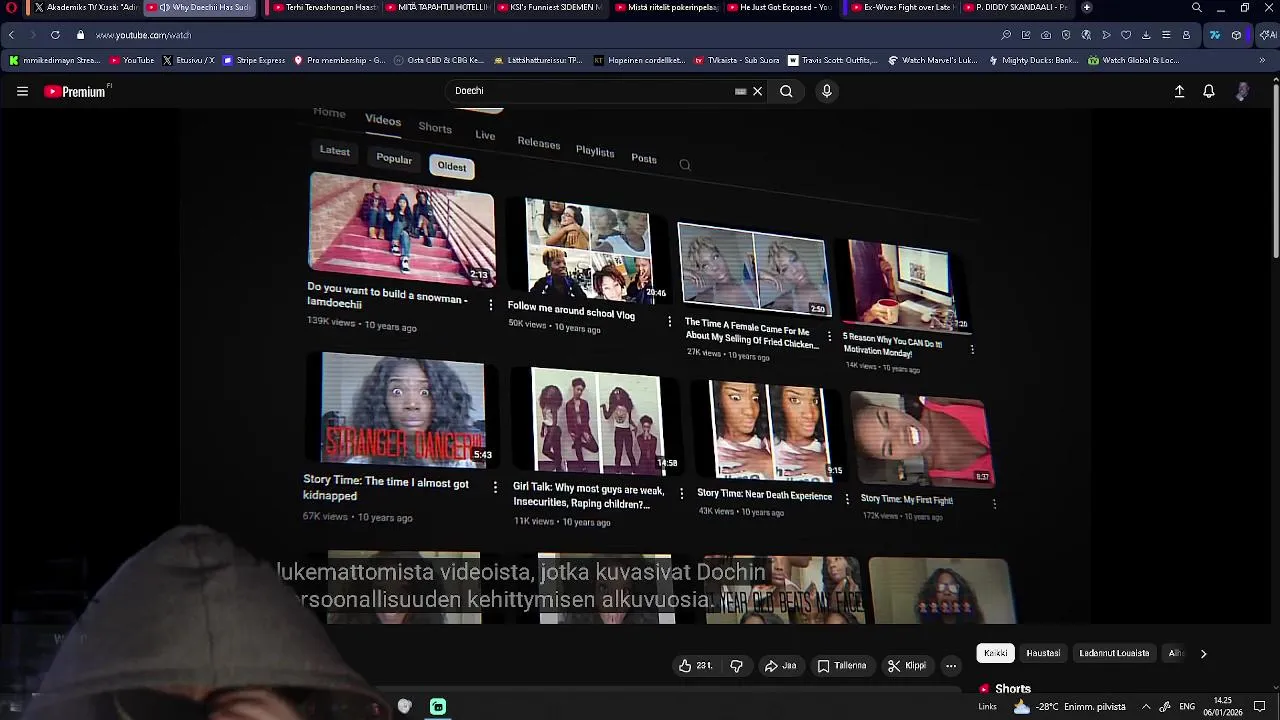Image resolution: width=1280 pixels, height=720 pixels.
Task: Open the channel Playlists tab
Action: [595, 151]
